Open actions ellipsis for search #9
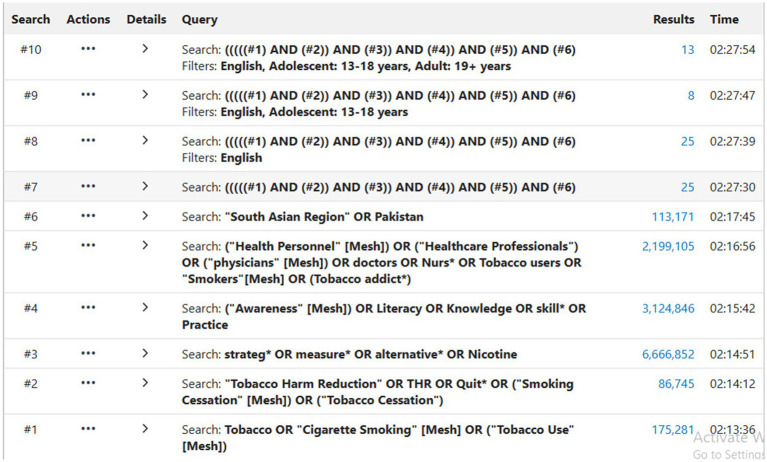The width and height of the screenshot is (767, 462). 88,94
